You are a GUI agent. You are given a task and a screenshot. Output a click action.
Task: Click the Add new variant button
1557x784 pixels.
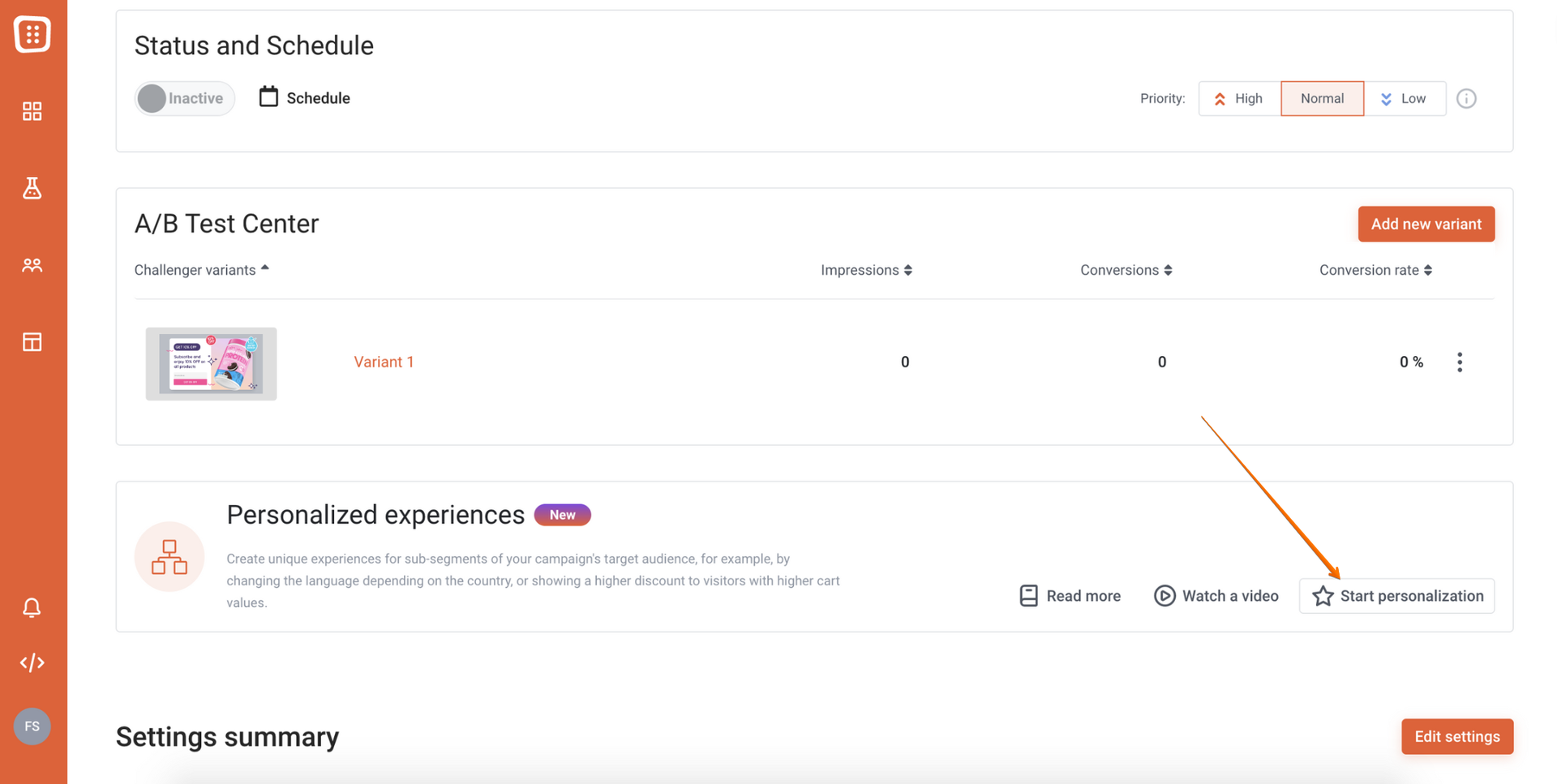(x=1426, y=225)
